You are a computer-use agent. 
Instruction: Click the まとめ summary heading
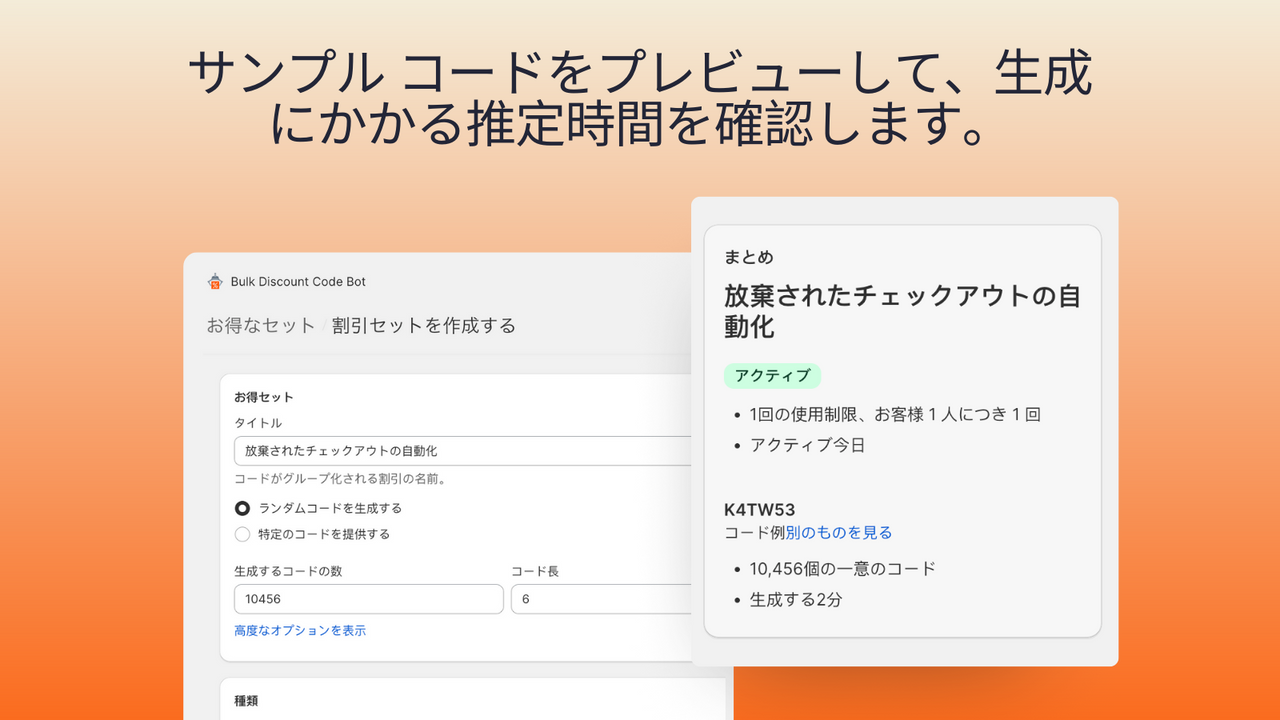click(749, 257)
